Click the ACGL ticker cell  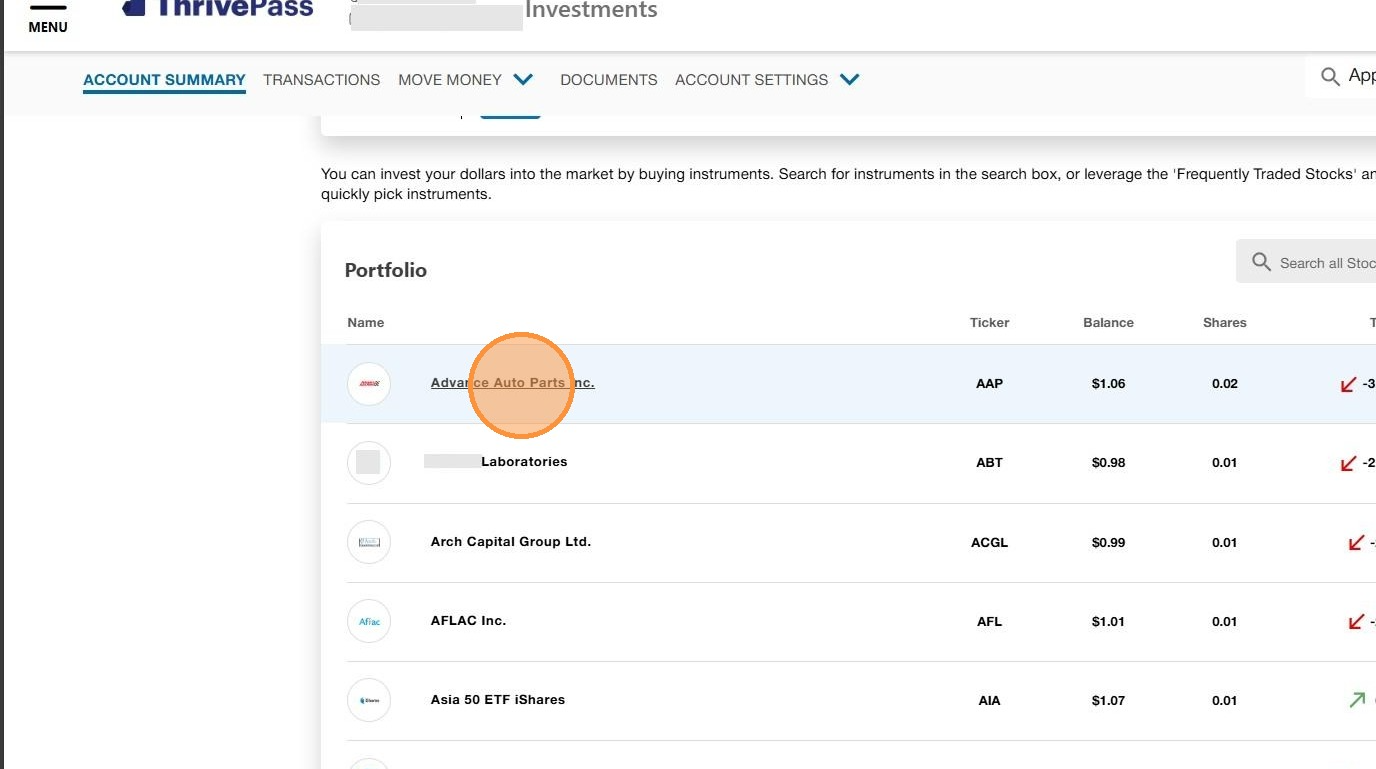[x=989, y=543]
